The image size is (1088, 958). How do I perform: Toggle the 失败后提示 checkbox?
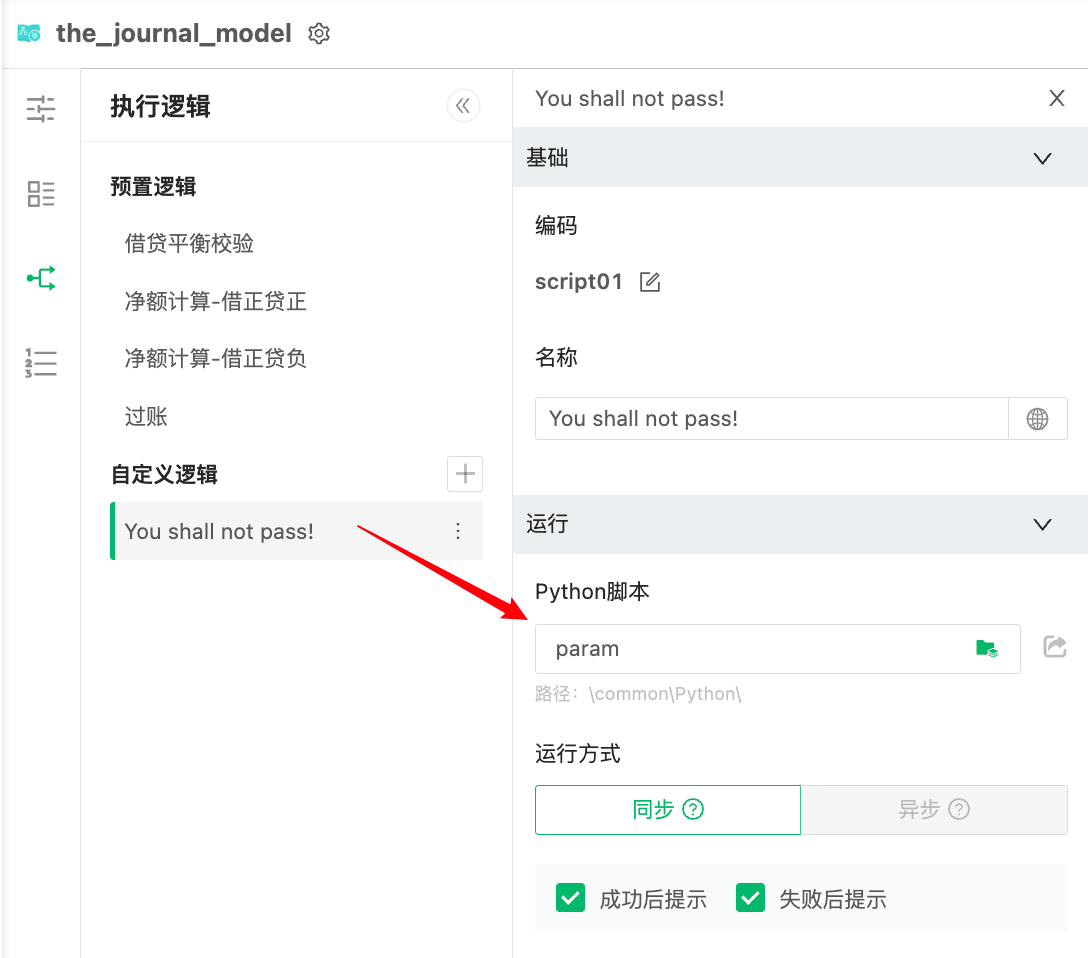(750, 899)
